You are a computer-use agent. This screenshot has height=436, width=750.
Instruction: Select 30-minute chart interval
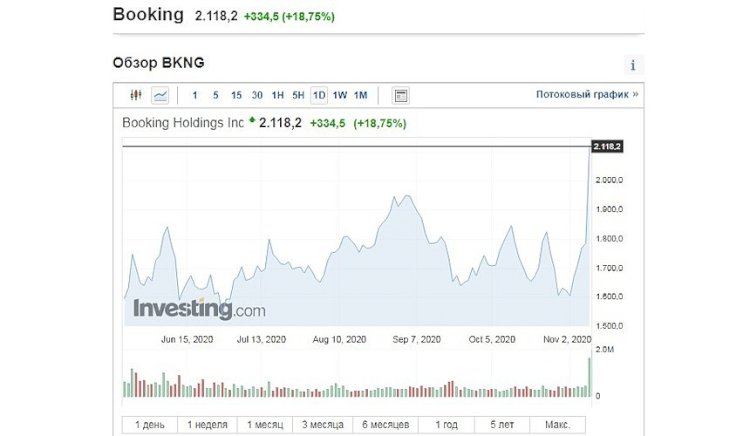(257, 96)
